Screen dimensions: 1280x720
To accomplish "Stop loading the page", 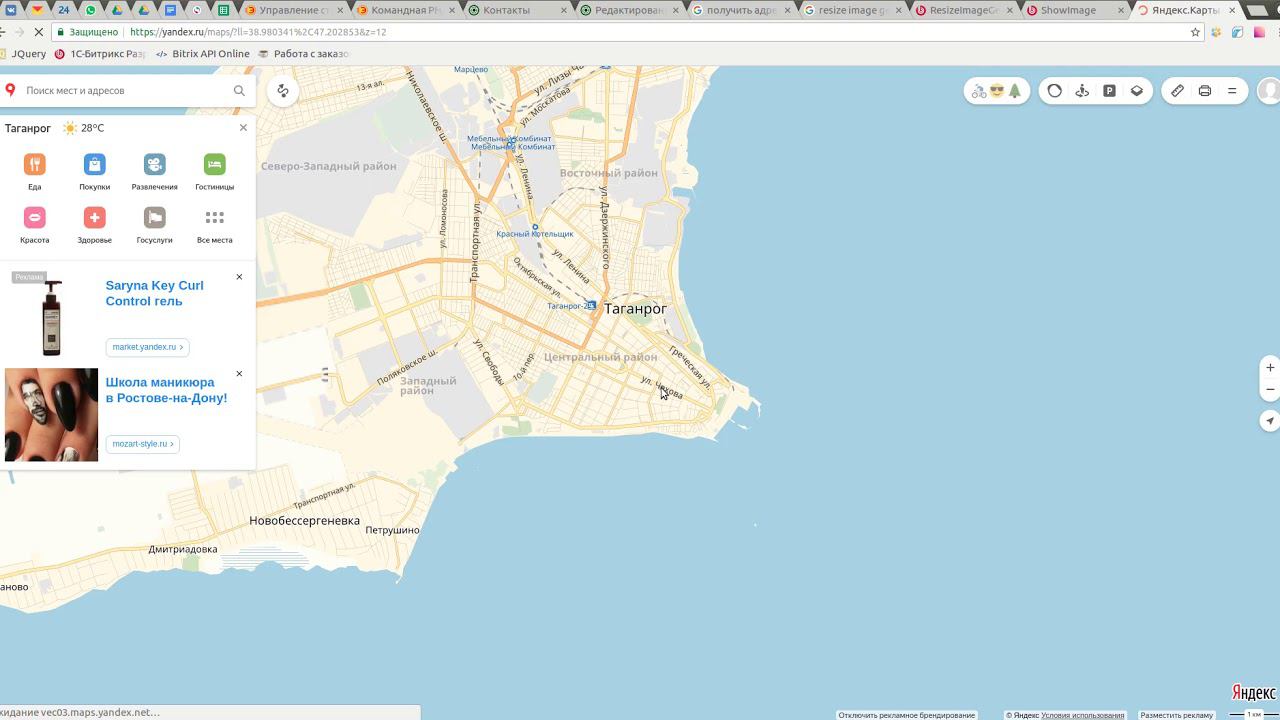I will coord(38,32).
